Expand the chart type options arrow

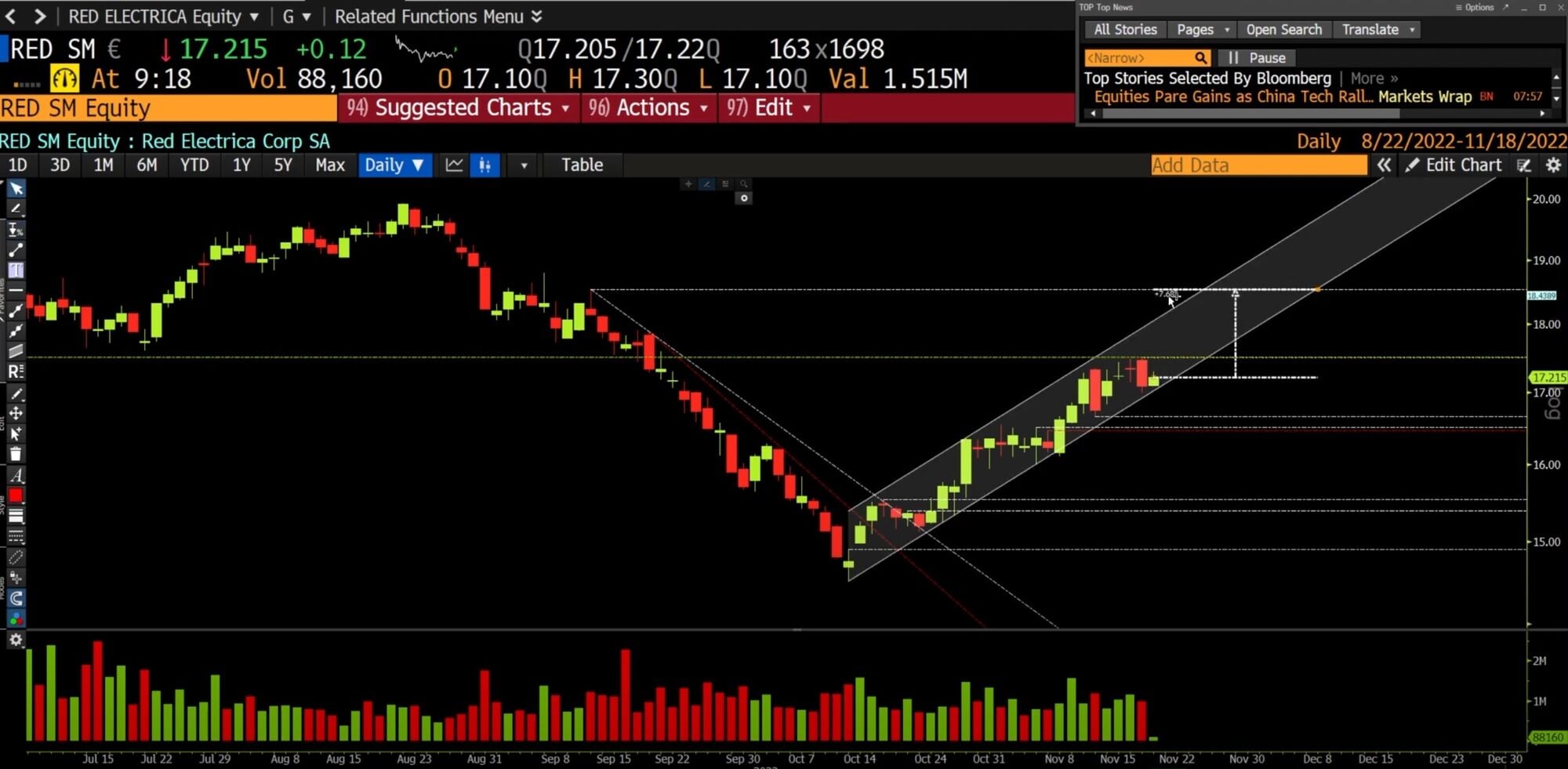[x=524, y=165]
